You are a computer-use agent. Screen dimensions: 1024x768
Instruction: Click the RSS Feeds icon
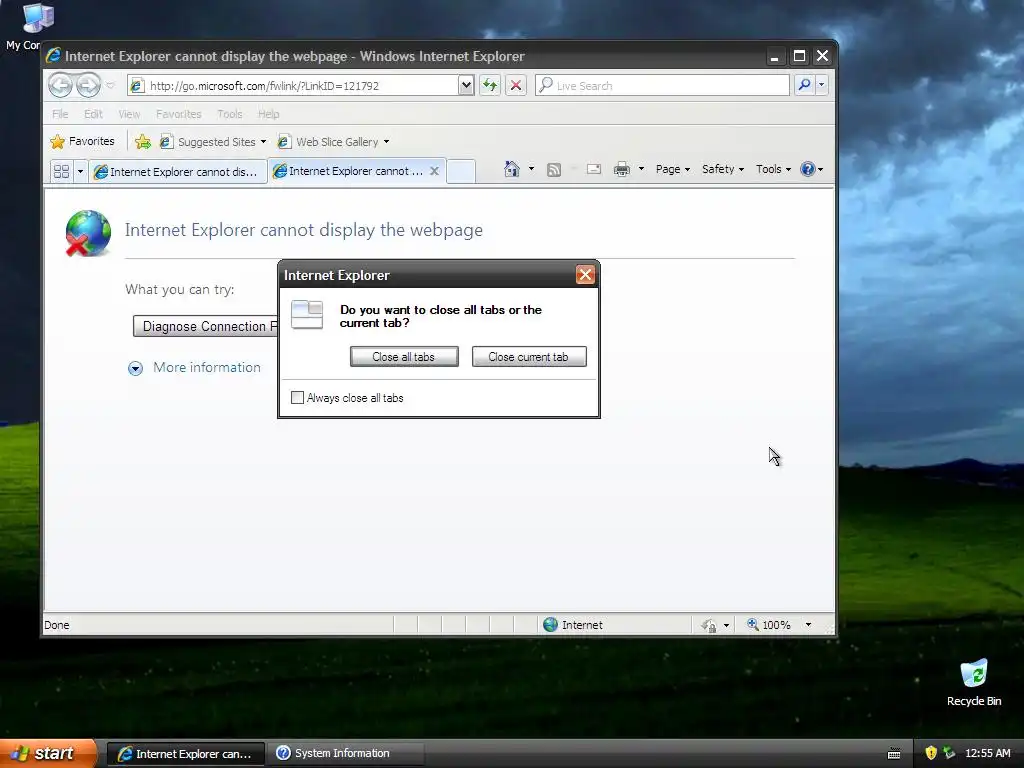pos(554,170)
